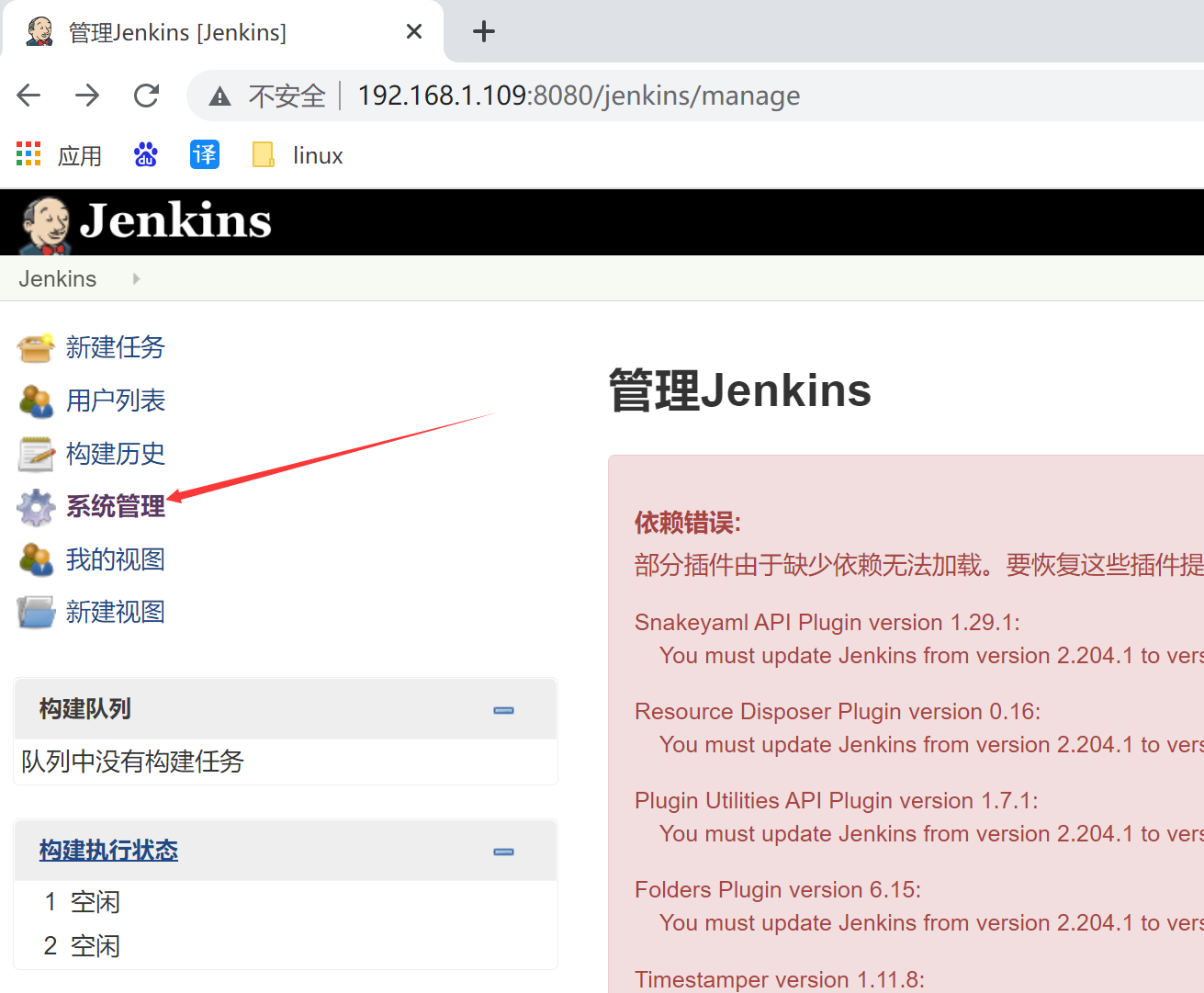Click the browser forward arrow
This screenshot has width=1204, height=993.
point(88,96)
